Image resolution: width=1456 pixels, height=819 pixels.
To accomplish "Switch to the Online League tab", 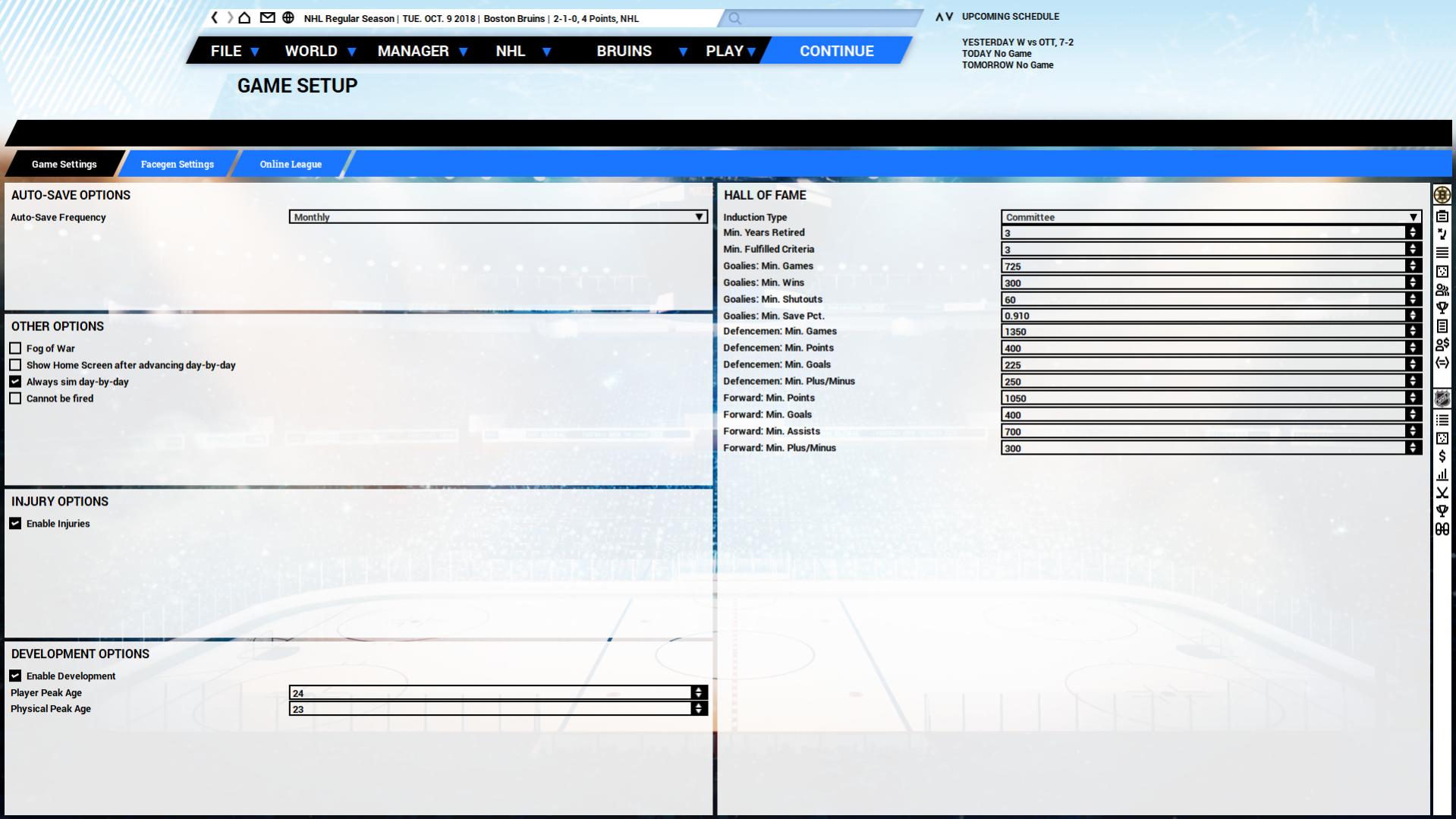I will (291, 164).
